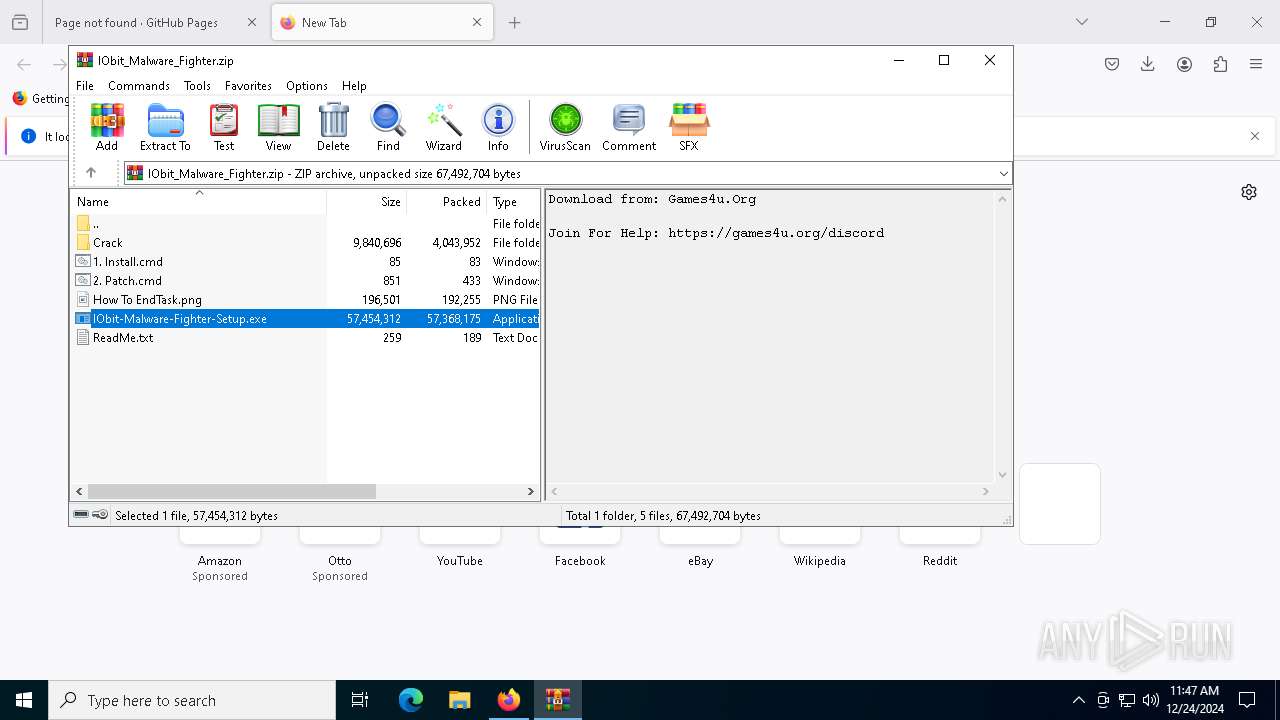Click right arrow of file list scrollbar
1280x720 pixels.
coord(531,492)
